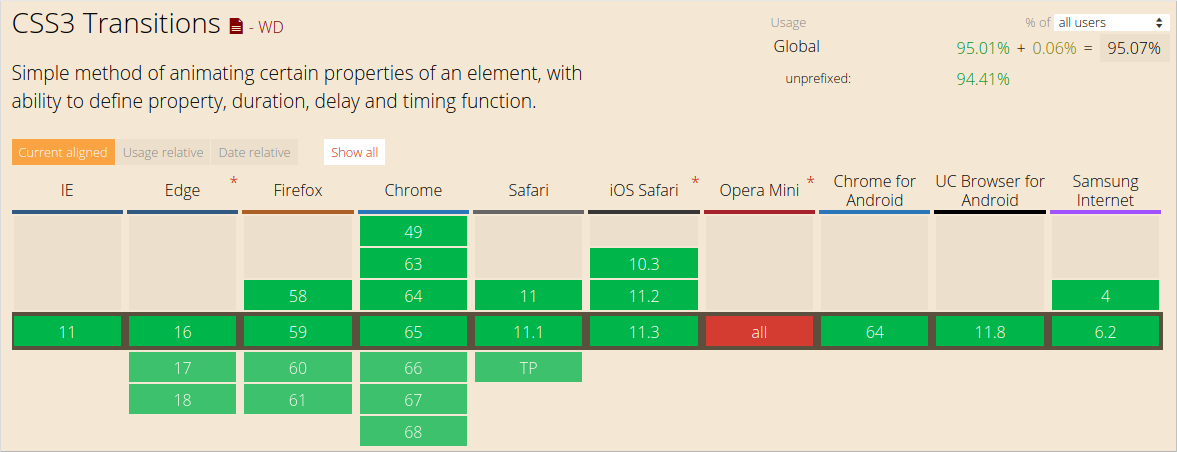The height and width of the screenshot is (452, 1177).
Task: Open the WD specification status link
Action: click(270, 27)
